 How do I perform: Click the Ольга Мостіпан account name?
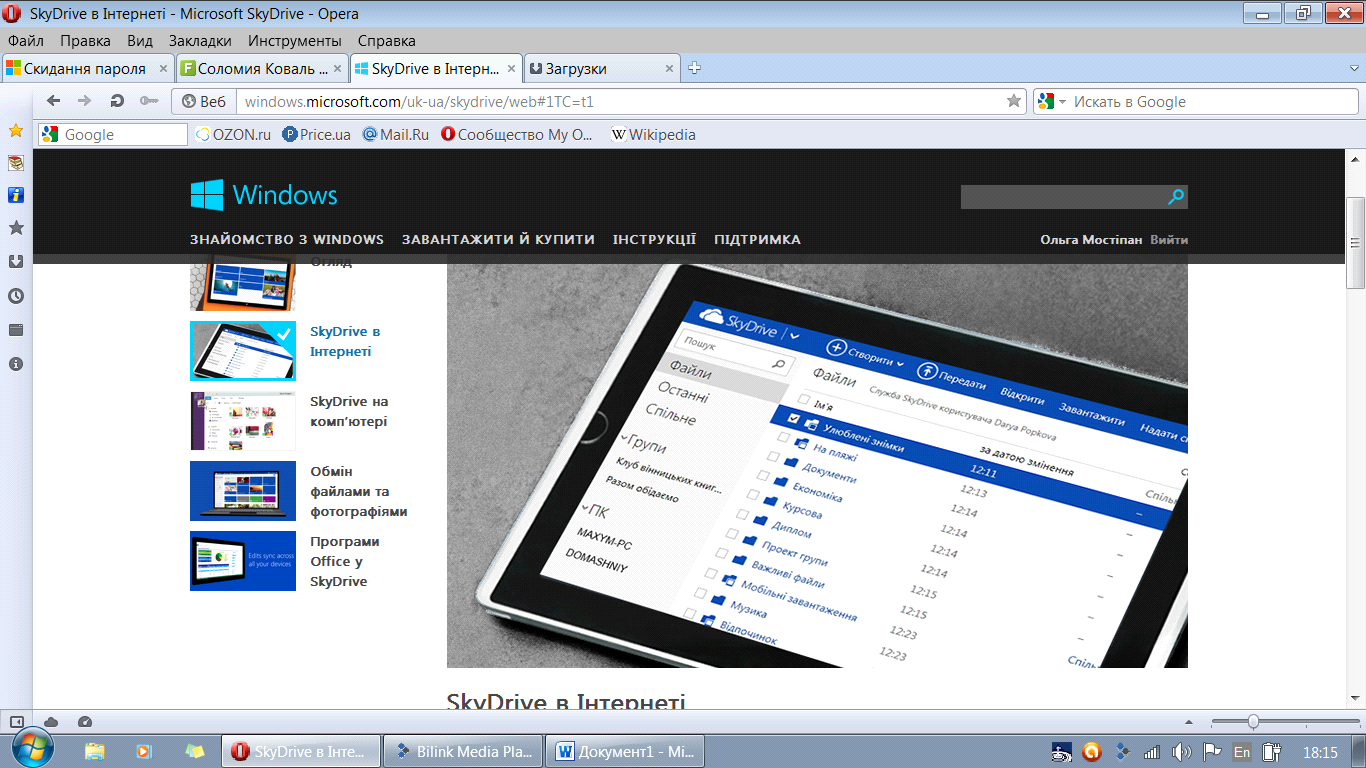(x=1091, y=240)
